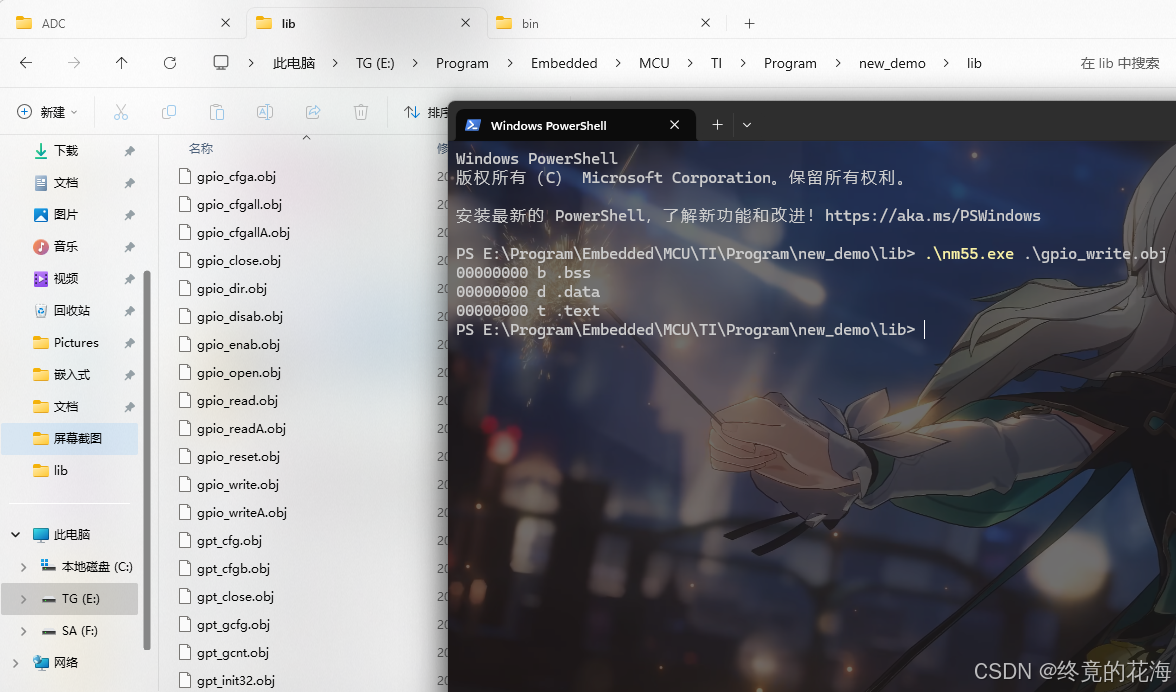The image size is (1176, 692).
Task: Expand chevron after Embedded breadcrumb
Action: pyautogui.click(x=618, y=63)
